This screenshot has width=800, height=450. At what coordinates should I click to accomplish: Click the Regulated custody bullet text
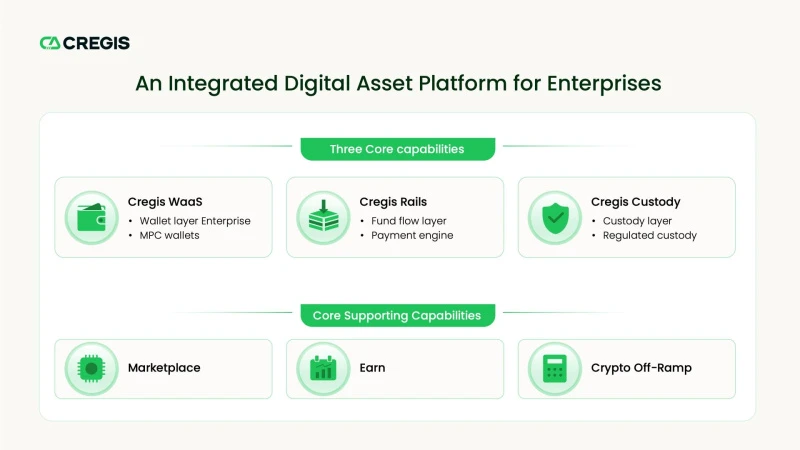click(649, 235)
